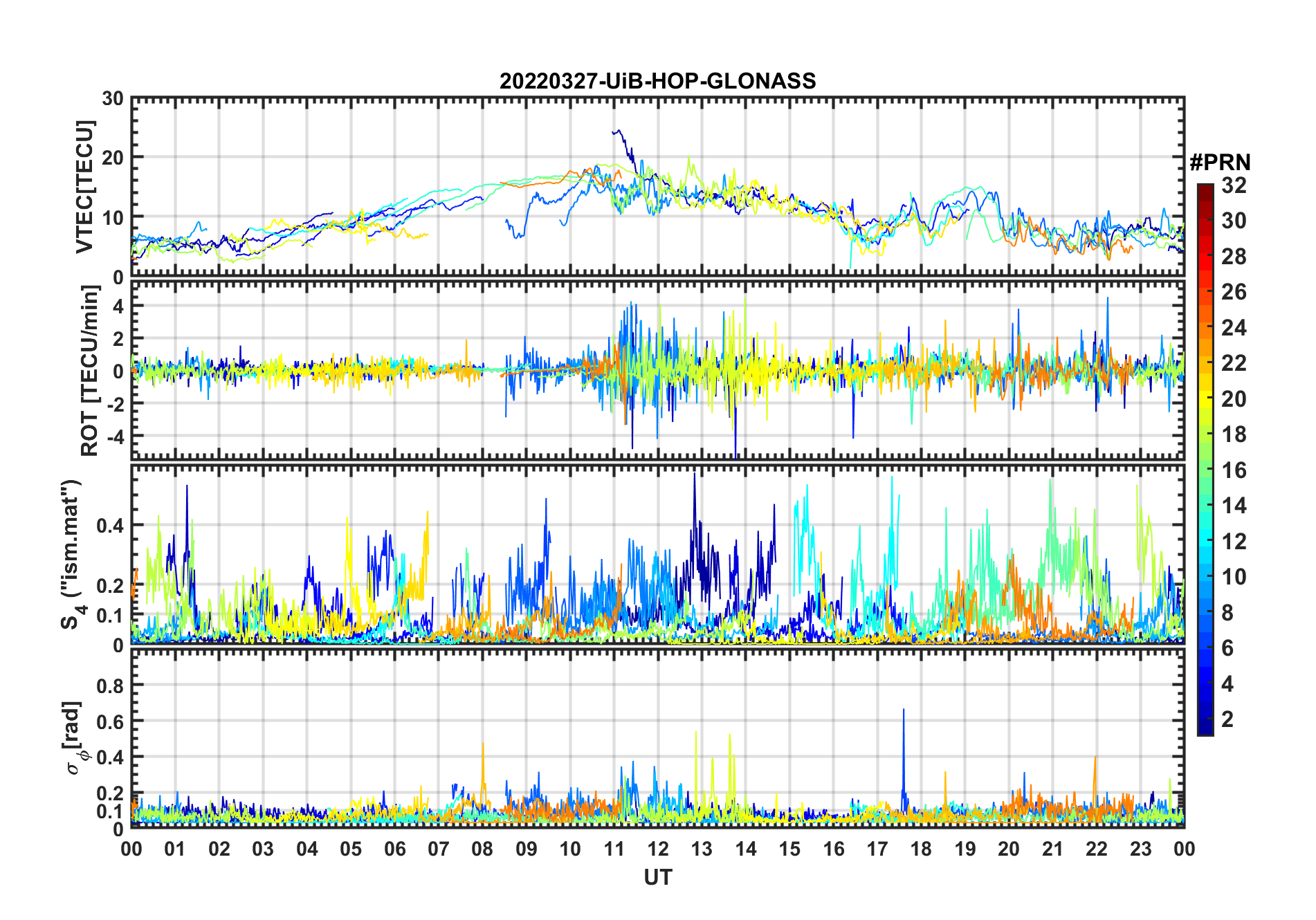1316x920 pixels.
Task: Click colorbar tick label 2
Action: coord(1227,719)
